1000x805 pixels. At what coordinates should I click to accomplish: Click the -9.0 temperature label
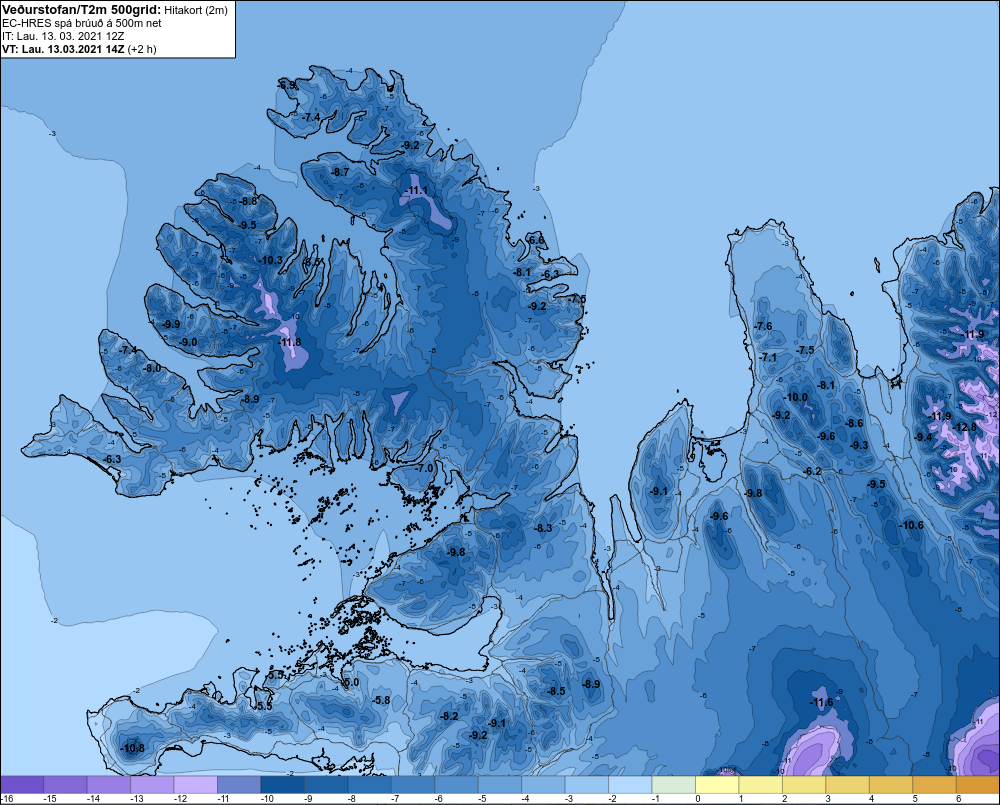point(188,343)
